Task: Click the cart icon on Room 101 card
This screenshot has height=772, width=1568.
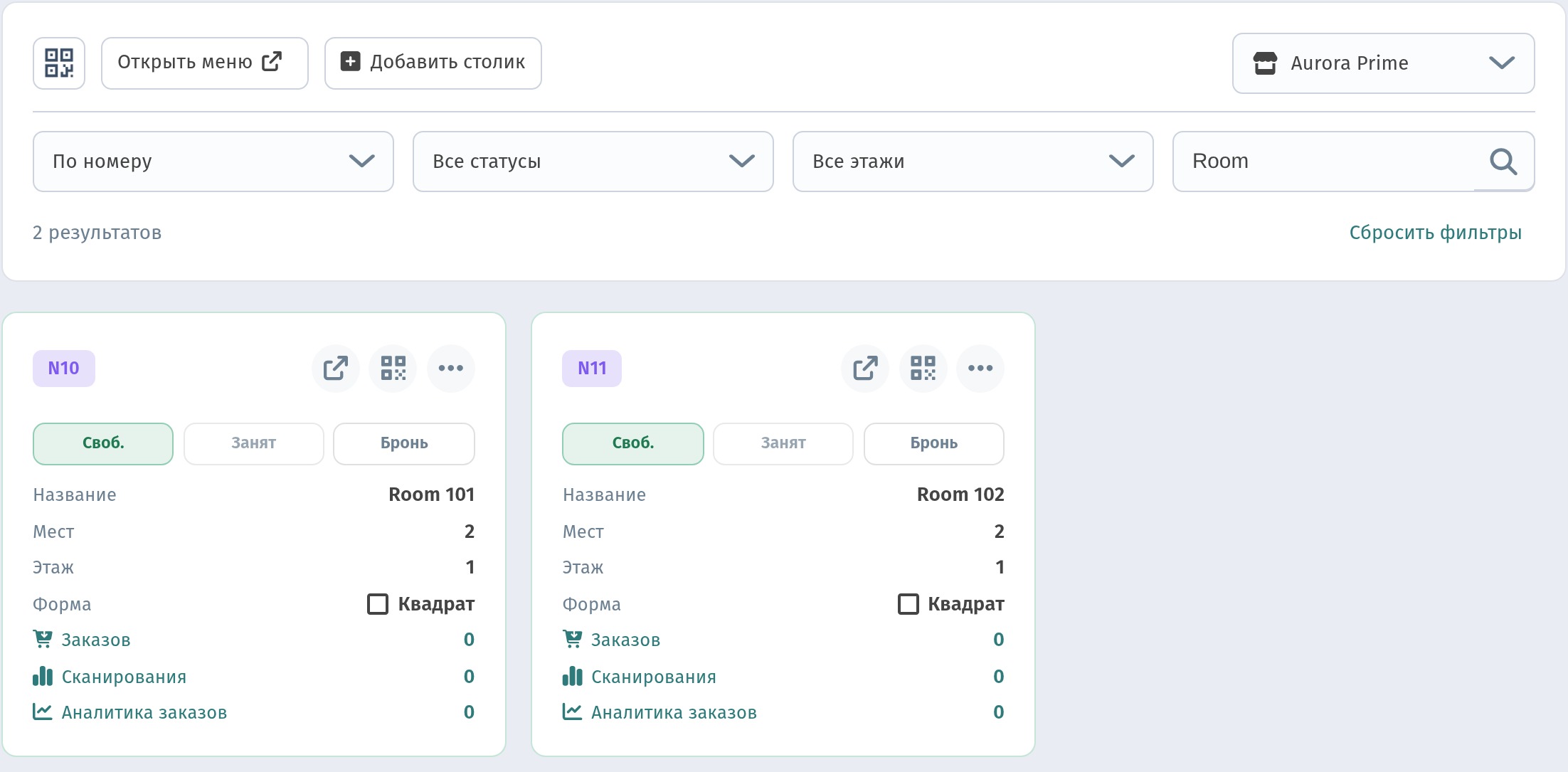Action: (x=43, y=639)
